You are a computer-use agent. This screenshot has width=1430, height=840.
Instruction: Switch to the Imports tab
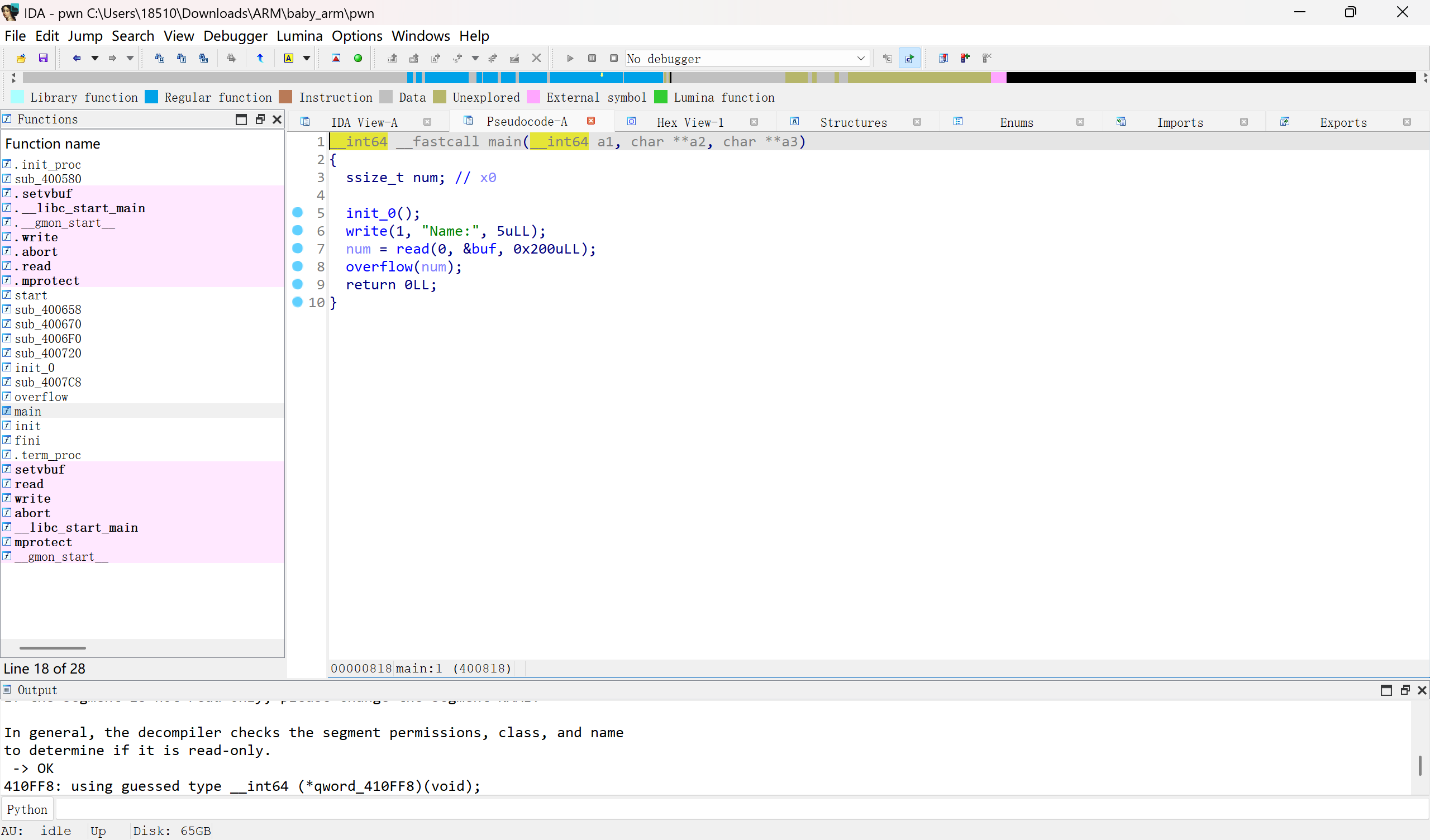[x=1180, y=122]
